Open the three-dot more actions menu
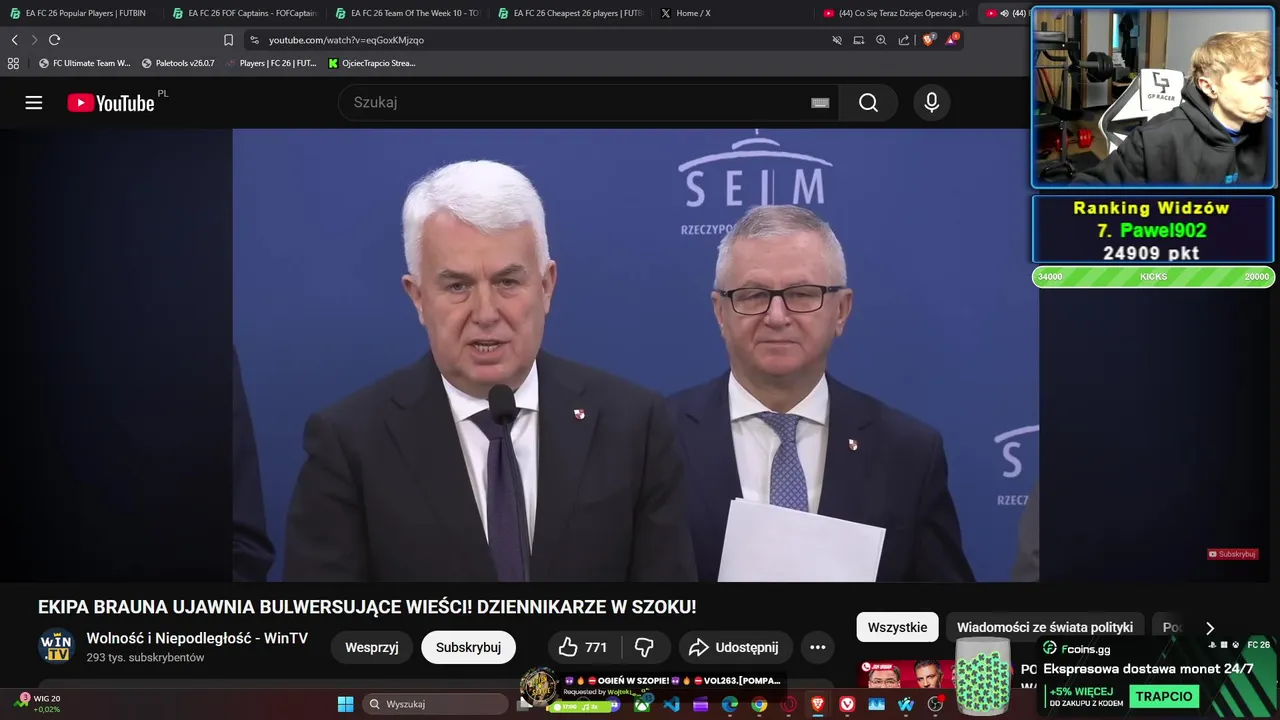The image size is (1280, 720). click(817, 647)
